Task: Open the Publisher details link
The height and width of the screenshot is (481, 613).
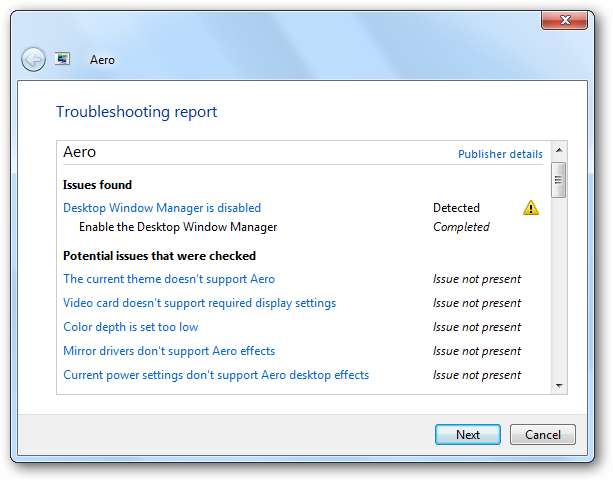Action: pos(500,154)
